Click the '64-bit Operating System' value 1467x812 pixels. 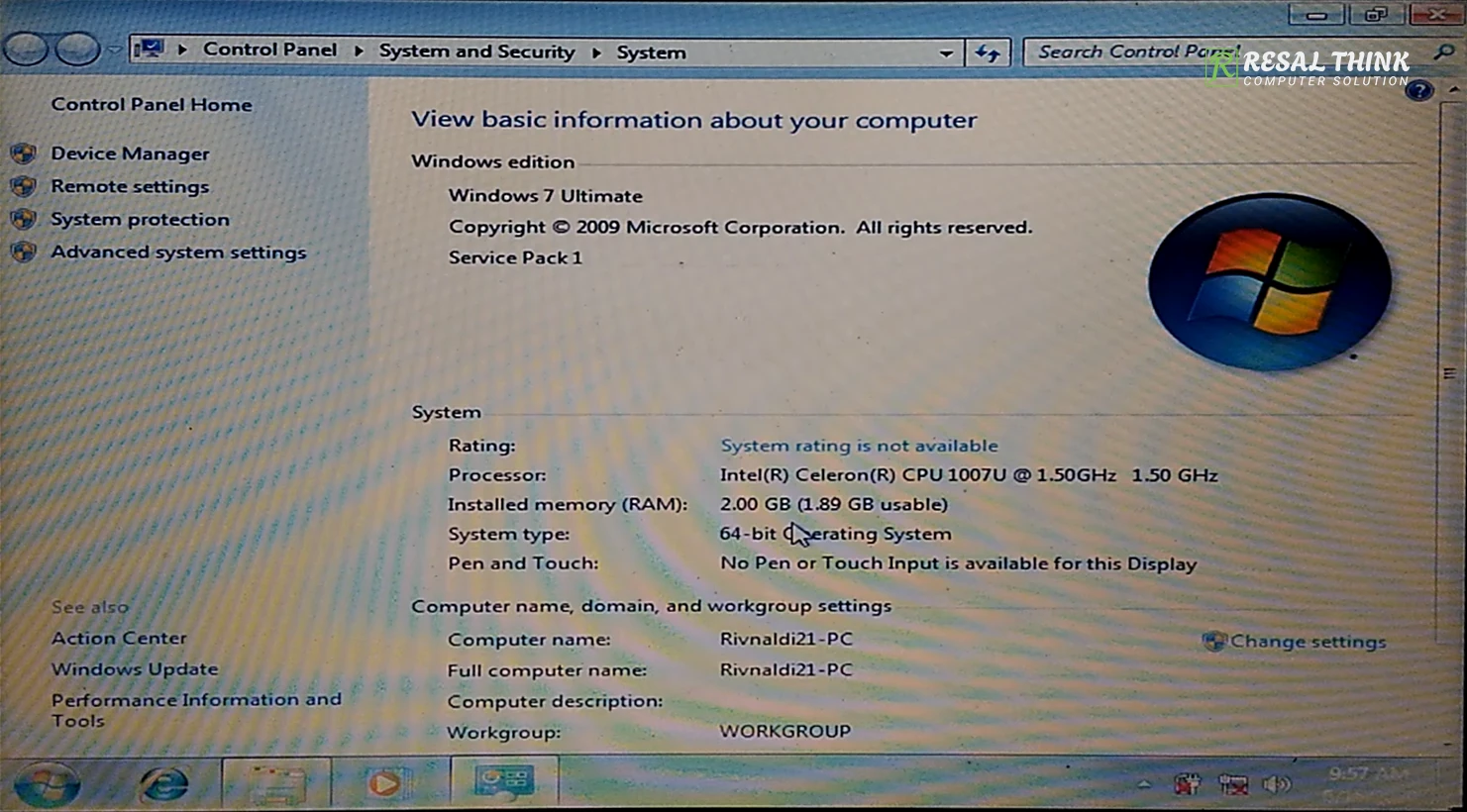coord(835,534)
